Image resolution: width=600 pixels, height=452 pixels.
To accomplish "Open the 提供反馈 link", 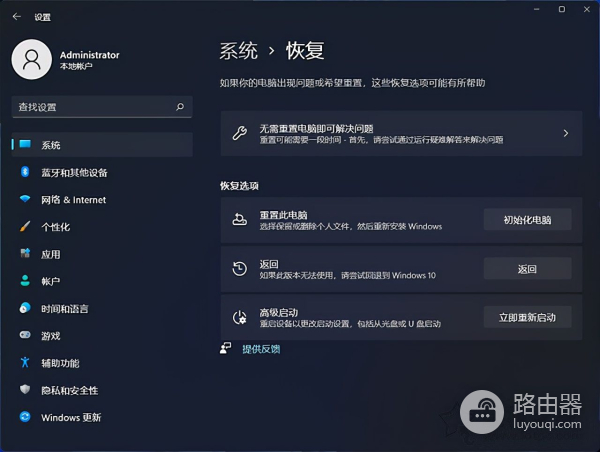I will (x=261, y=349).
